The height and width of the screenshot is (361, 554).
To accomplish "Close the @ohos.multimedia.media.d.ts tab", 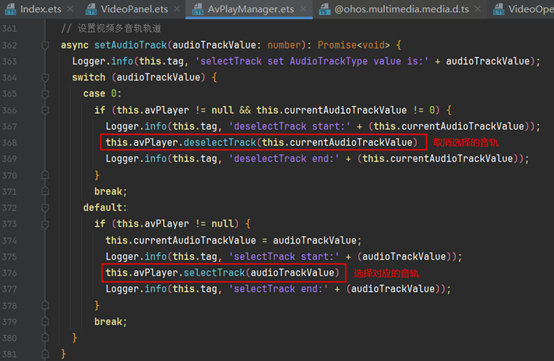I will pyautogui.click(x=478, y=9).
